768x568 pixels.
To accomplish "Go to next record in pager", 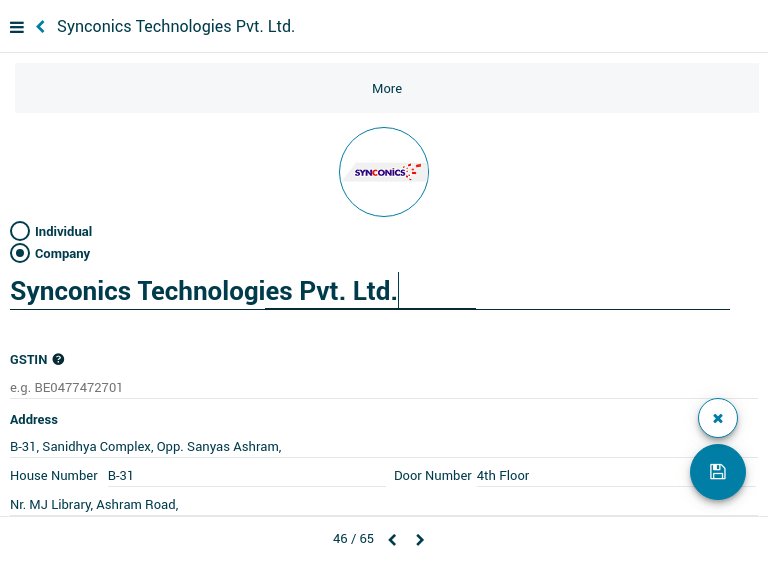I will [x=420, y=540].
